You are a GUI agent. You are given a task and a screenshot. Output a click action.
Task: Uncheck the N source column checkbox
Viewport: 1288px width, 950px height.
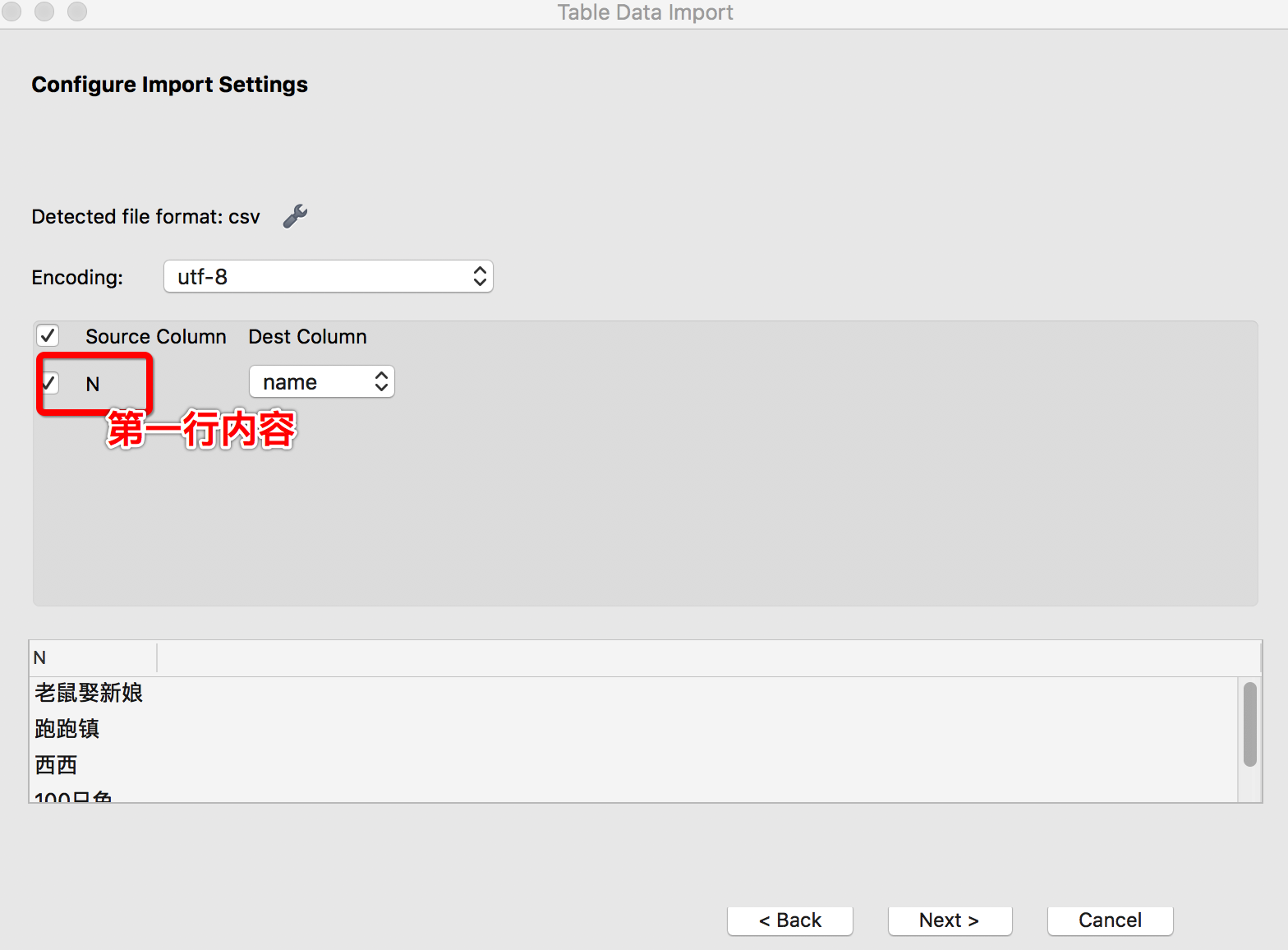(x=49, y=383)
